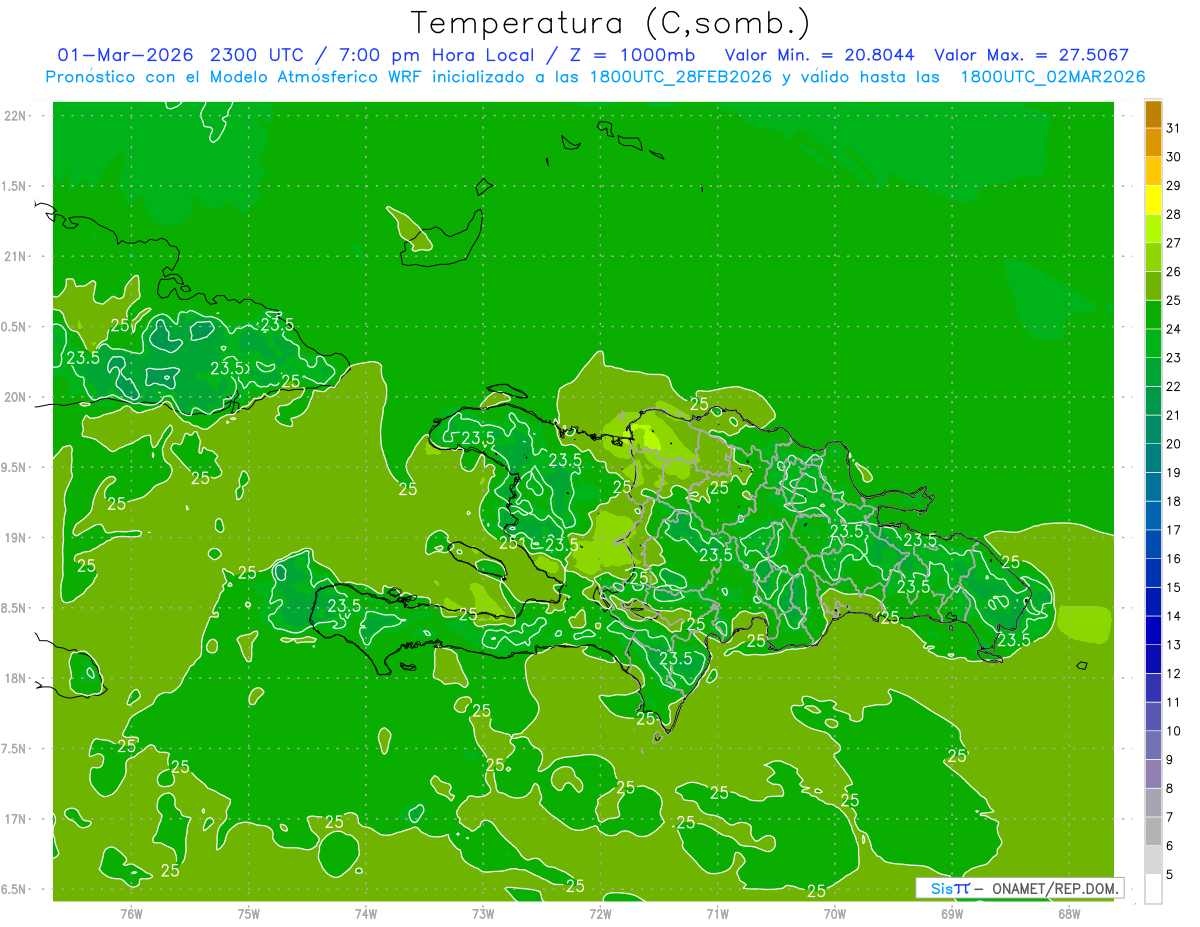Click the '21N' latitude axis label

(x=17, y=256)
